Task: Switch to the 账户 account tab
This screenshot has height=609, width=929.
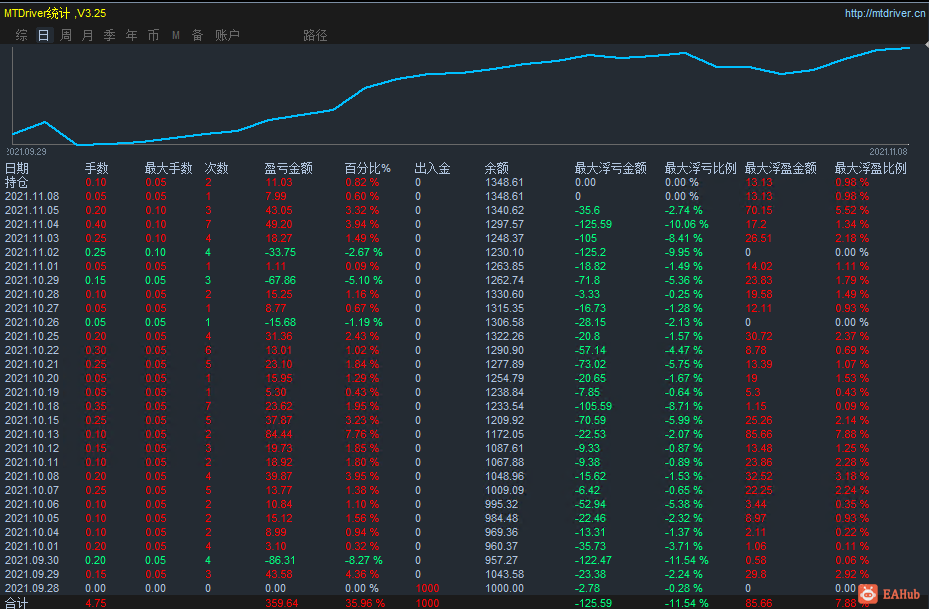Action: pos(227,36)
